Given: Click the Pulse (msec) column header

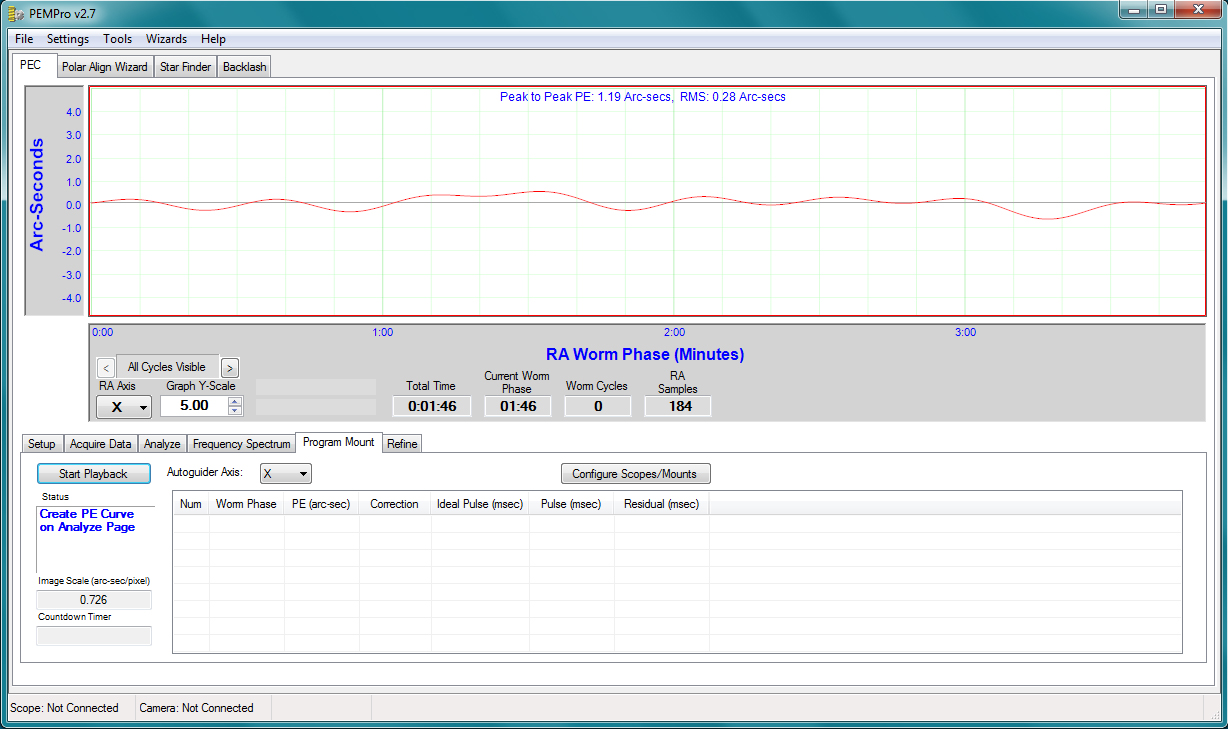Looking at the screenshot, I should [571, 504].
